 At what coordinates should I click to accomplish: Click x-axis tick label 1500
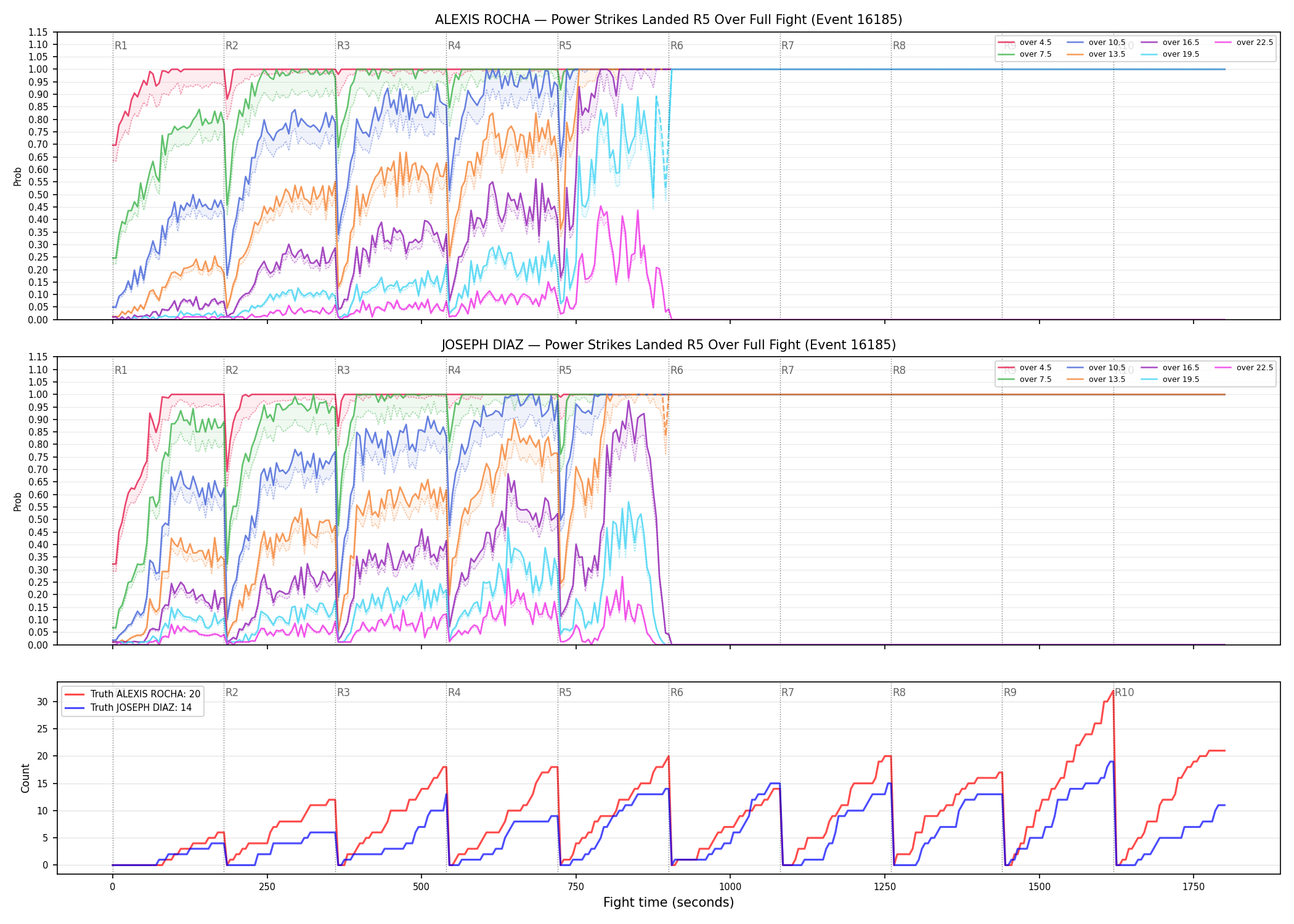coord(1040,887)
